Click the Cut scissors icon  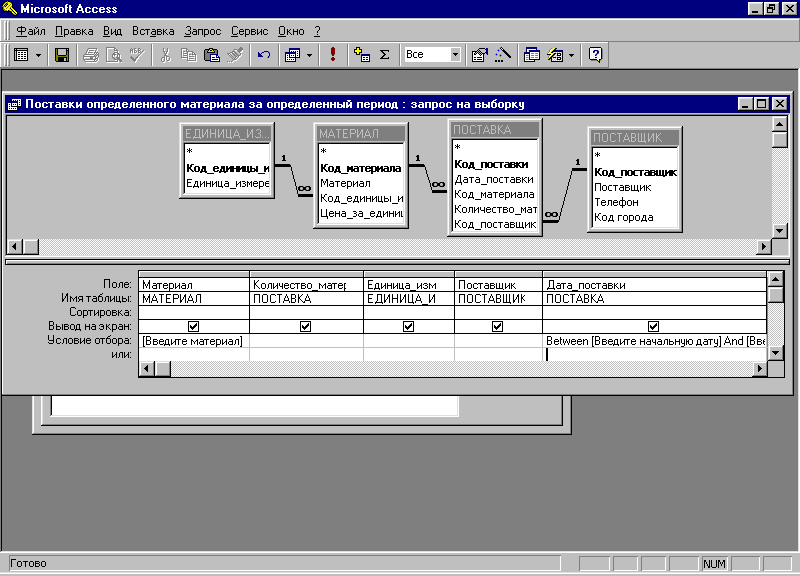[x=165, y=55]
